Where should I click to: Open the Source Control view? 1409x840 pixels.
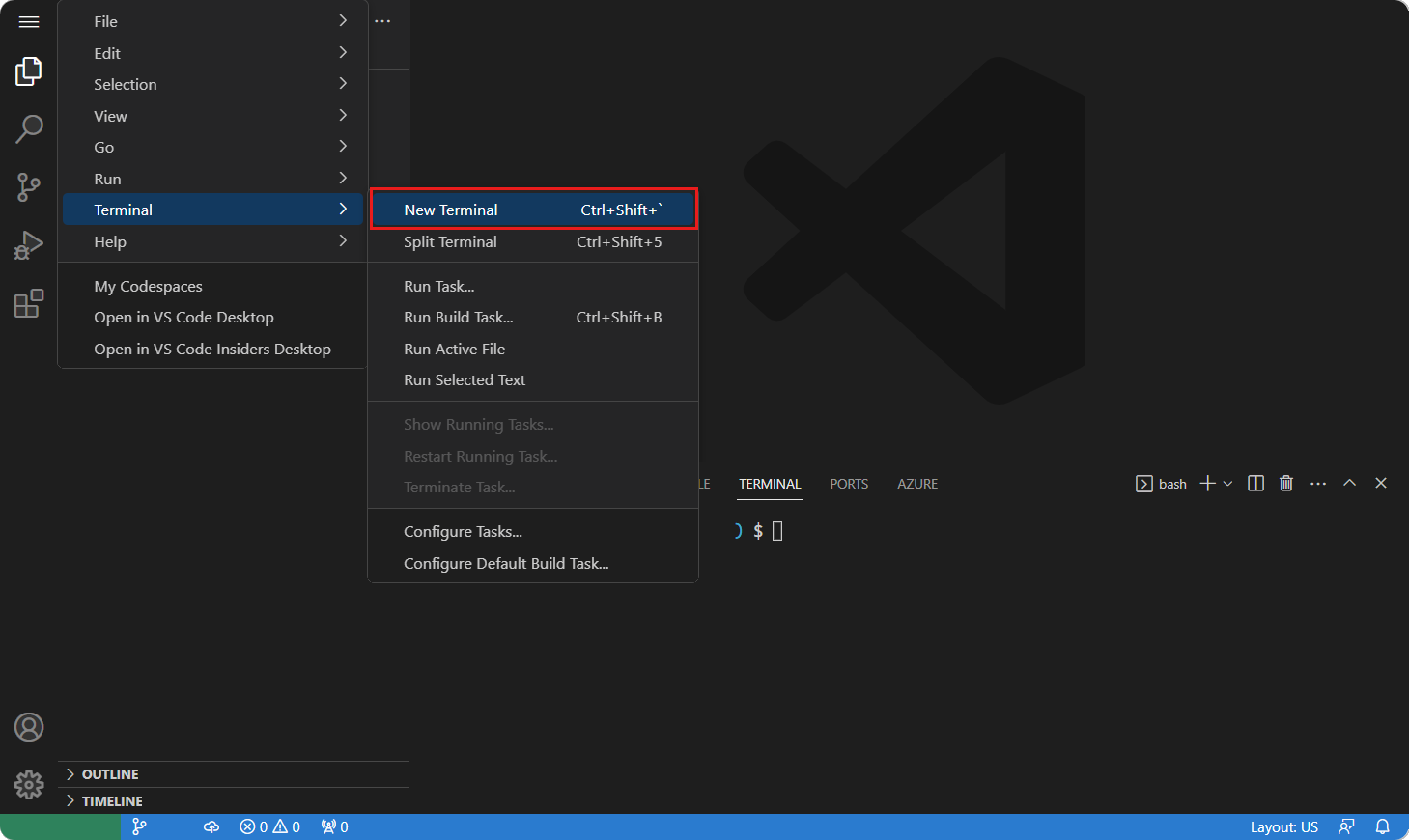click(x=29, y=186)
